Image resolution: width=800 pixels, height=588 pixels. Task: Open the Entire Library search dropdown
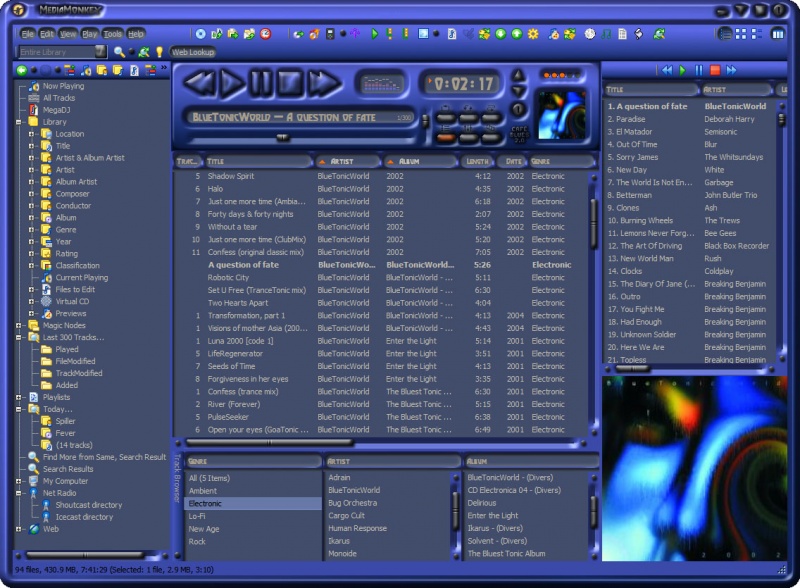(x=101, y=51)
